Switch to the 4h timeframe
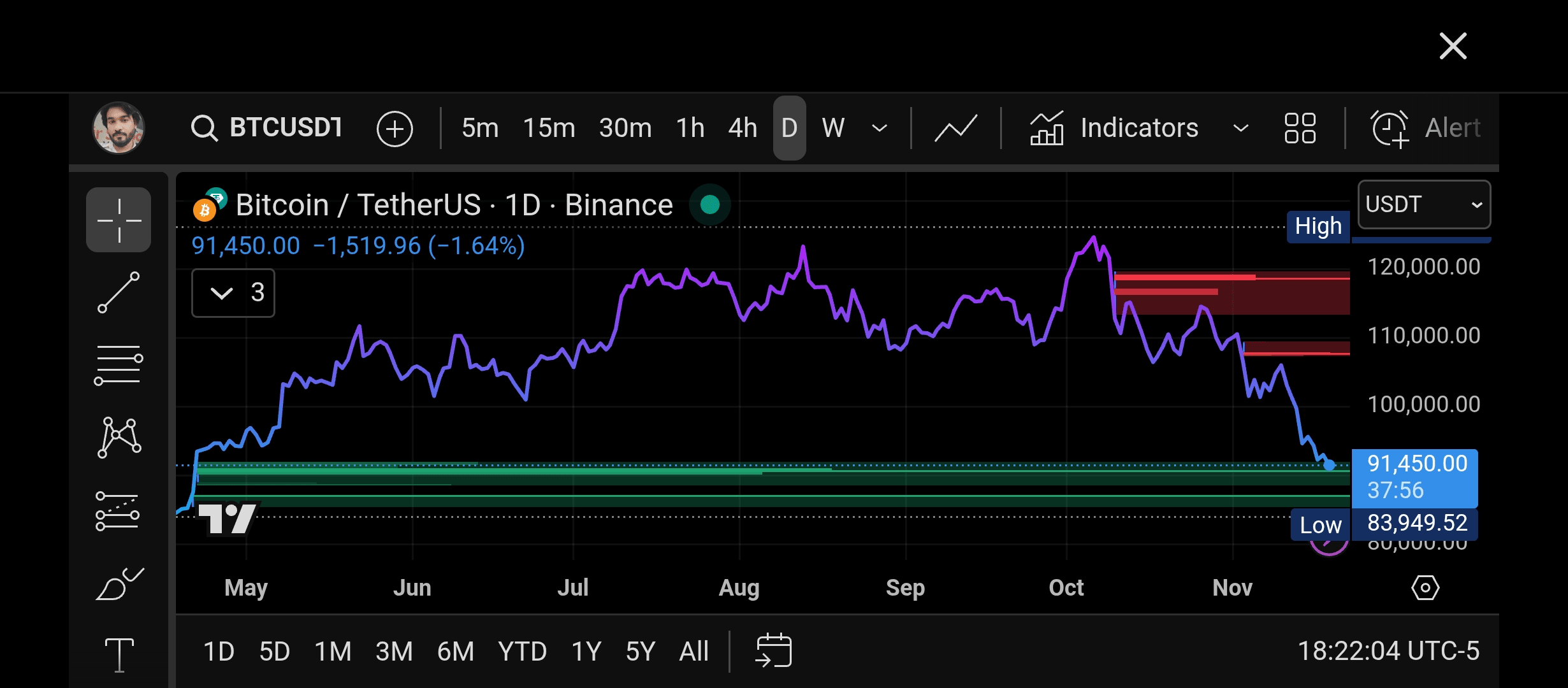1568x688 pixels. click(742, 128)
